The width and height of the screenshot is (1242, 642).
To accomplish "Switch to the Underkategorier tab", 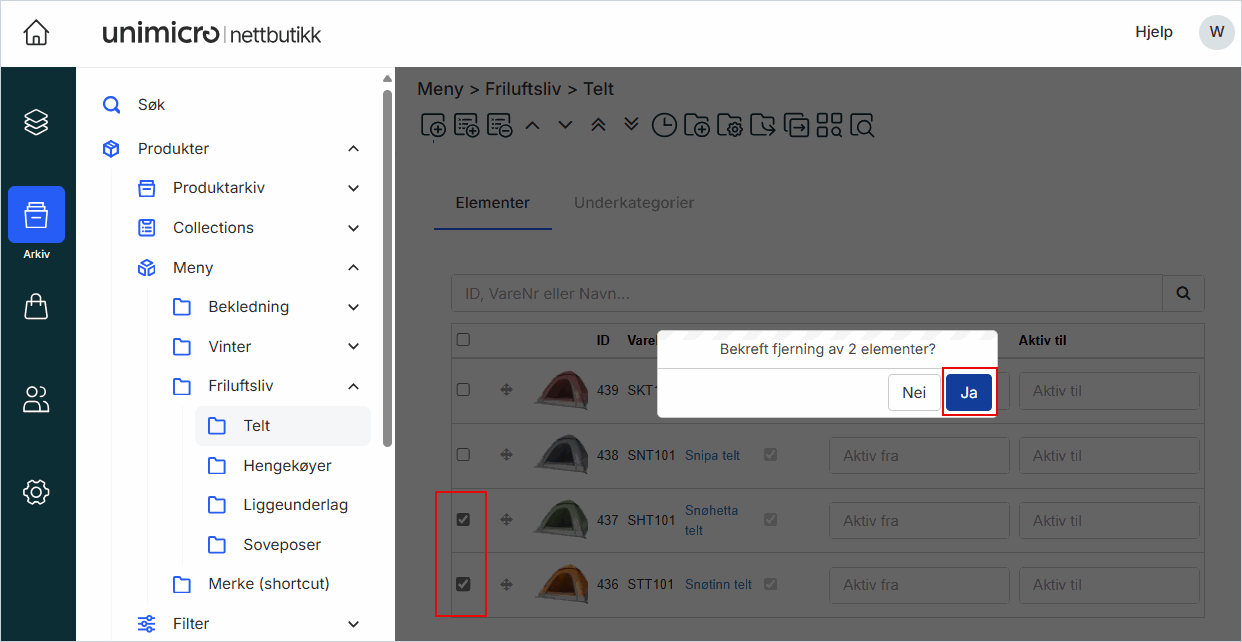I will click(x=634, y=203).
